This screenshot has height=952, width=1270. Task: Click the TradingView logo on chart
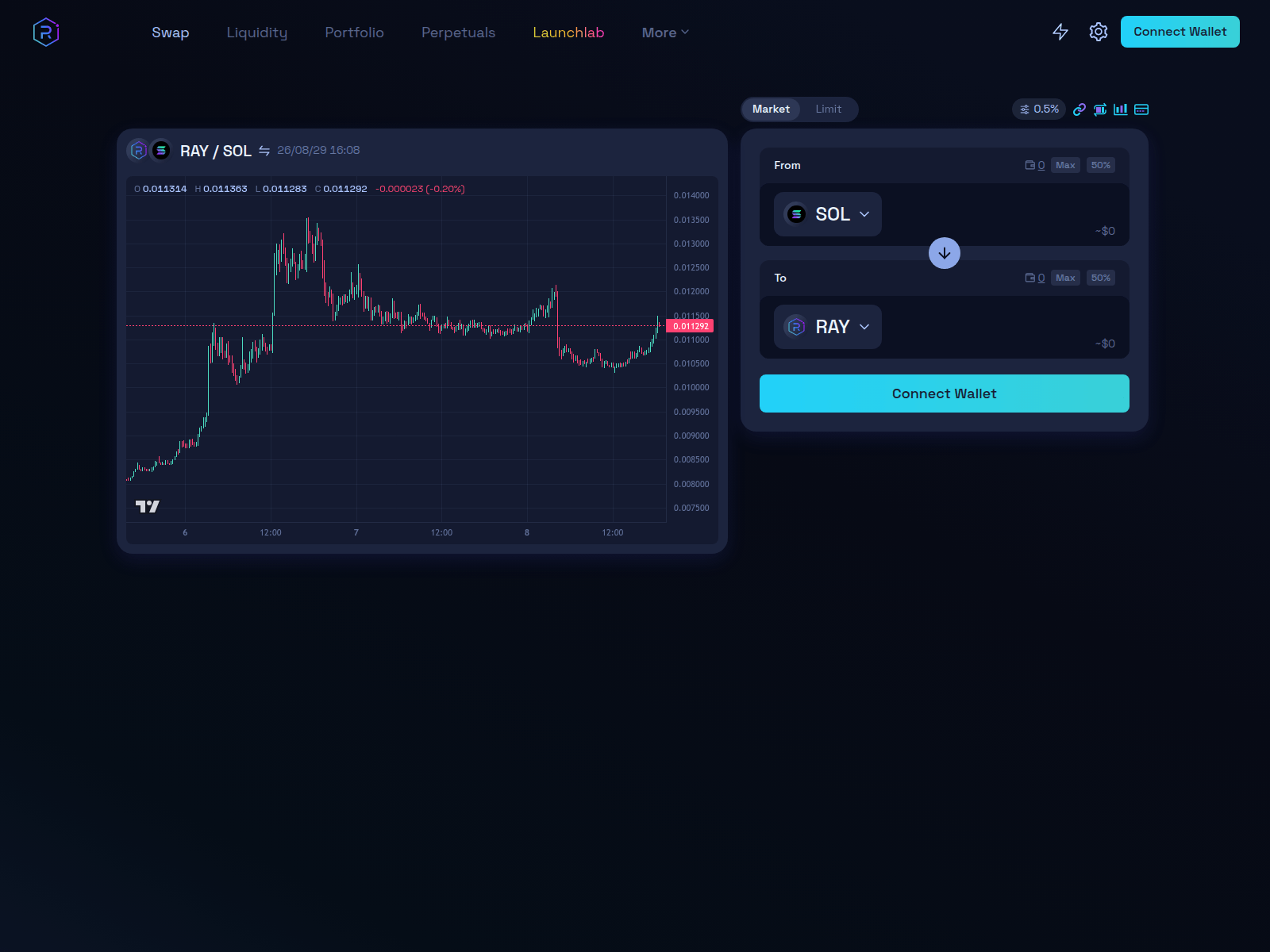[x=148, y=506]
